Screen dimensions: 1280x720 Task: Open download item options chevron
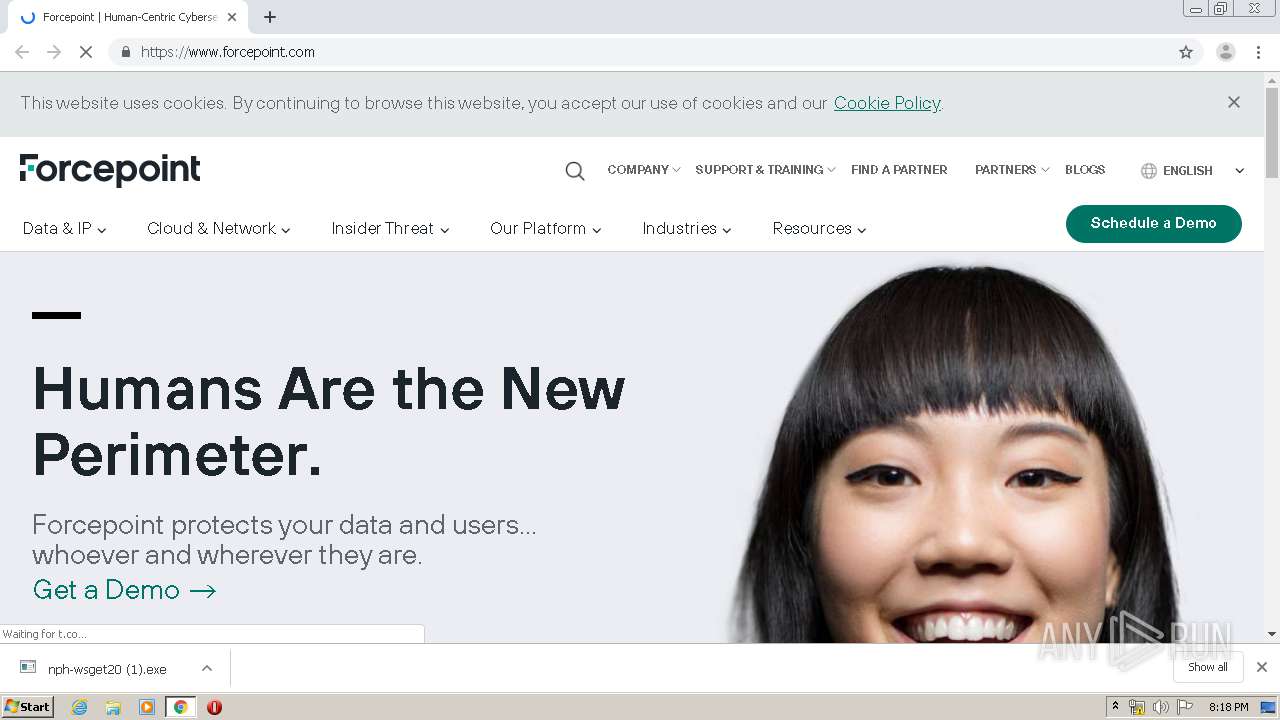click(207, 668)
